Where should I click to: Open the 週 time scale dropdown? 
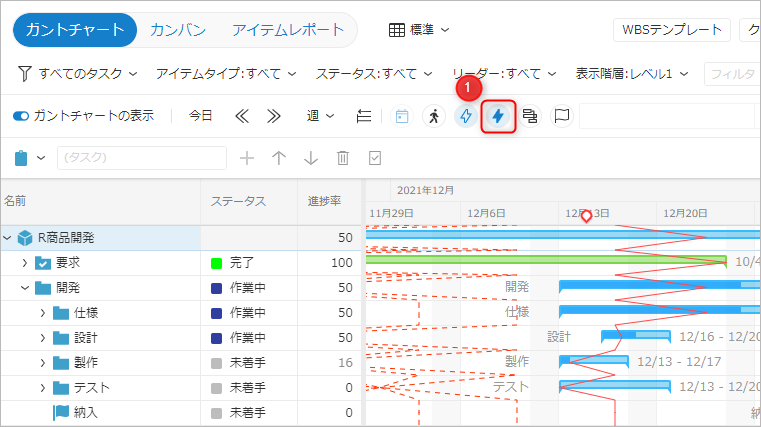pos(320,116)
